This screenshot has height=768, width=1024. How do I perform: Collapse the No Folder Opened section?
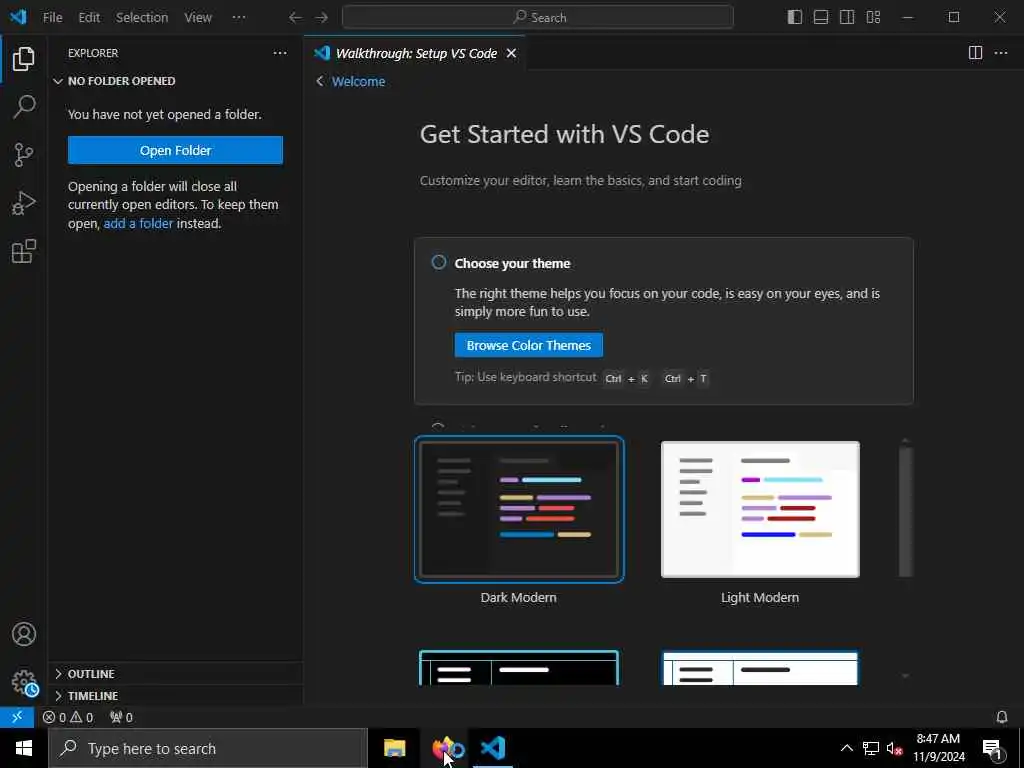click(x=175, y=81)
